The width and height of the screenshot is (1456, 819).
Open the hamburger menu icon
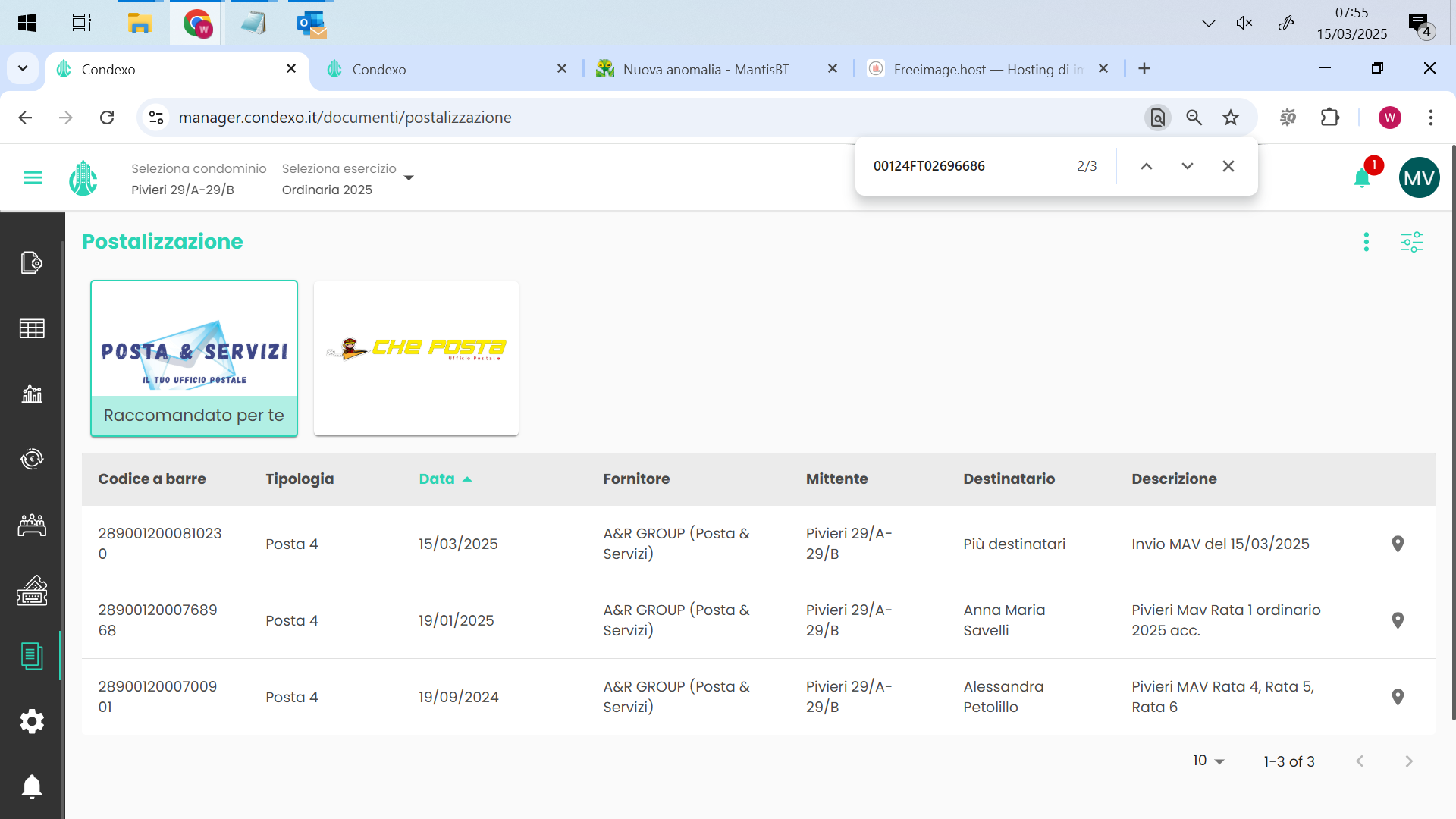[33, 177]
